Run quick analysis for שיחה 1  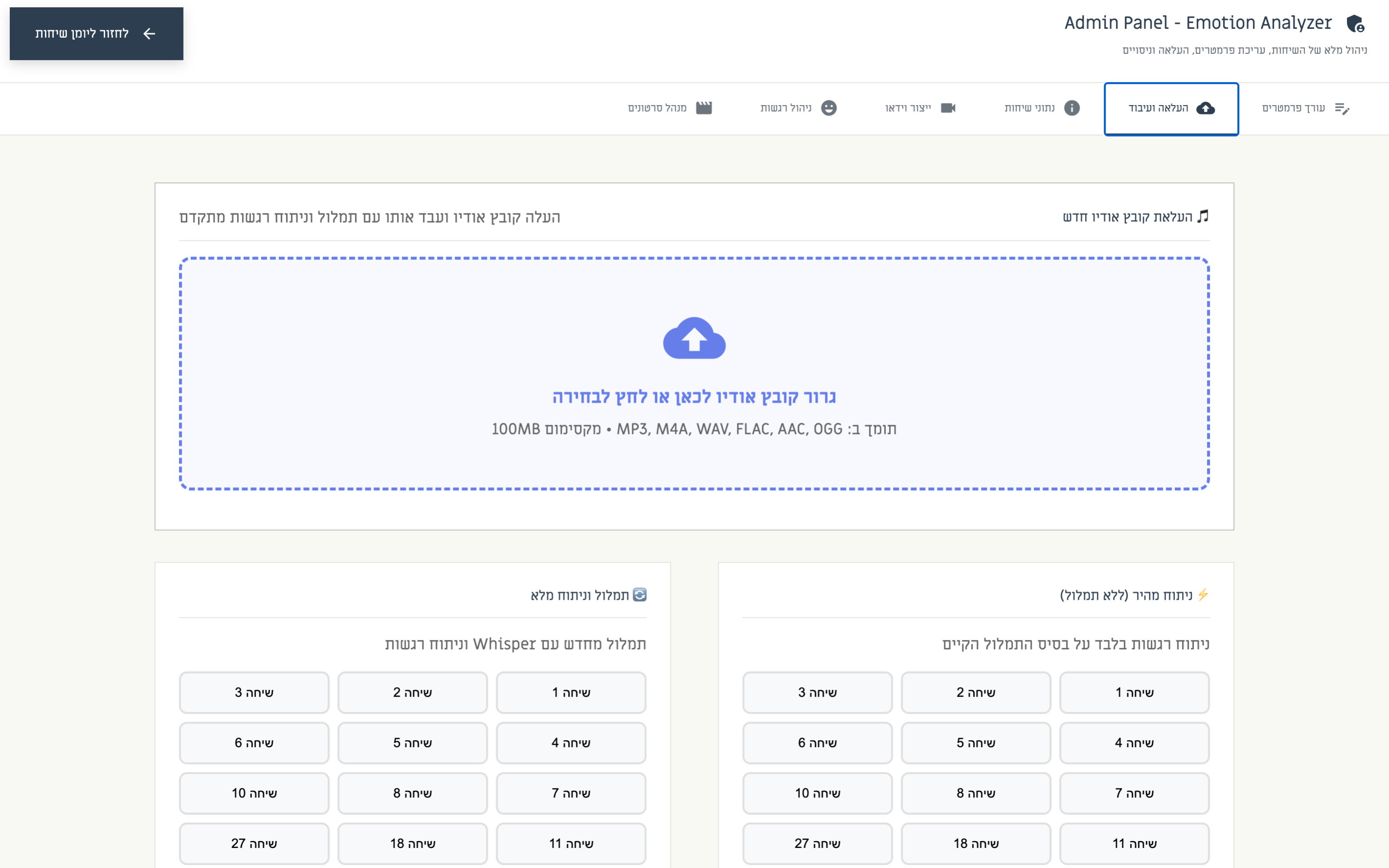1134,692
